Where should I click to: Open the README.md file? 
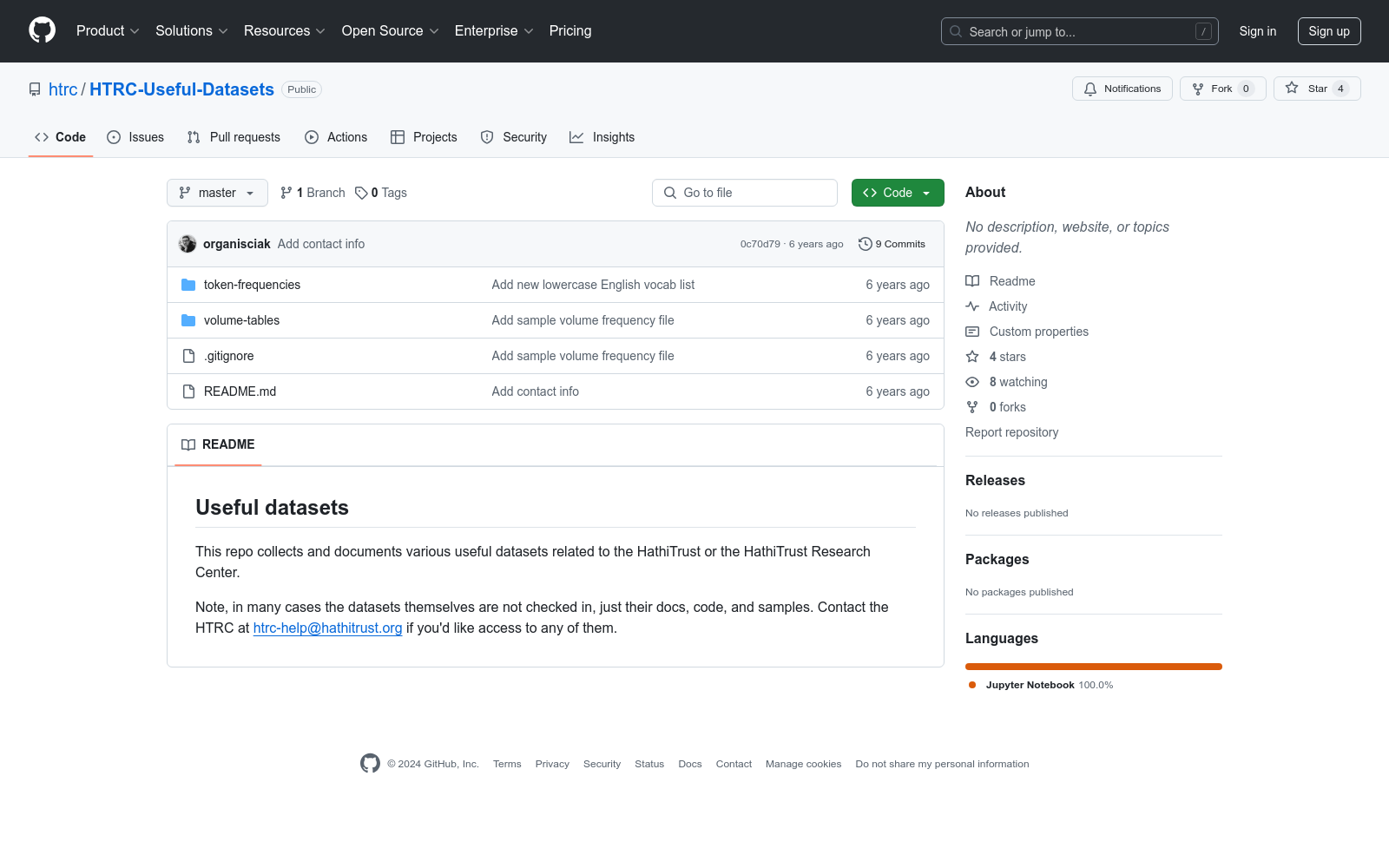[240, 391]
